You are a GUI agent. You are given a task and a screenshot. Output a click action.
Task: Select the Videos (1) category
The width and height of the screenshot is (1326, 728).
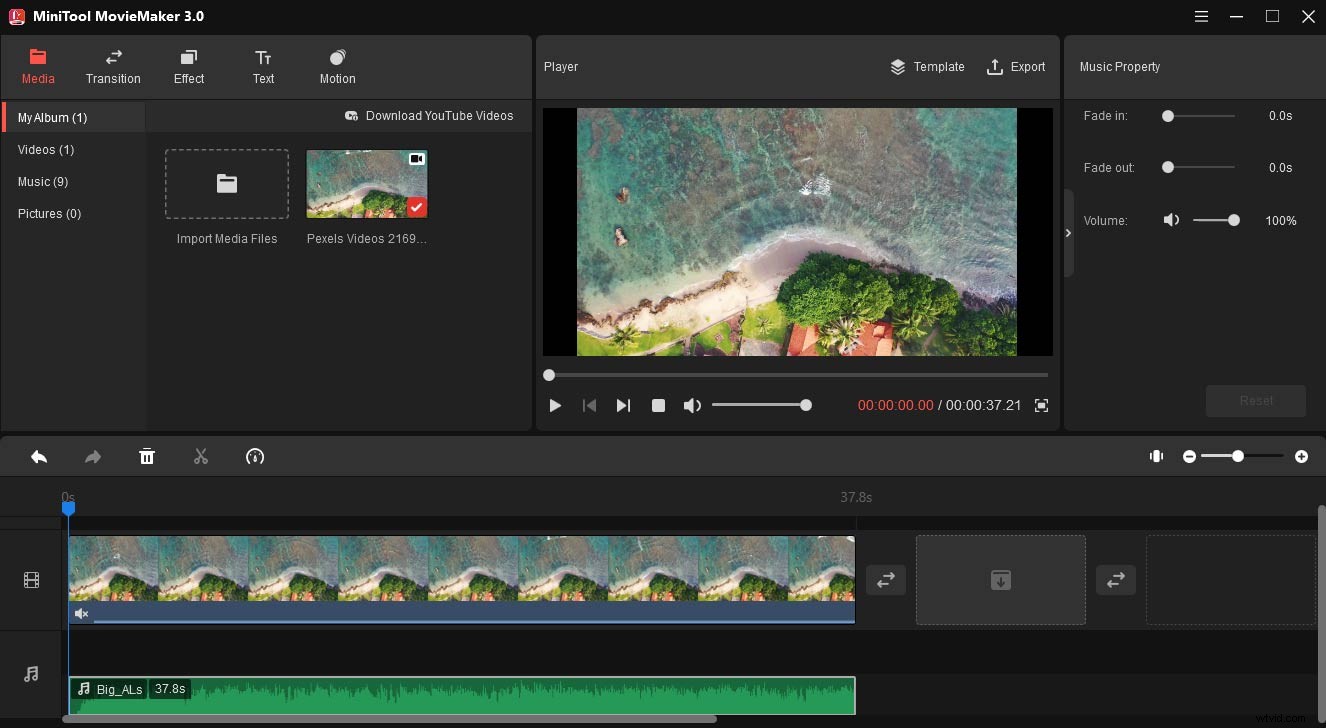(45, 149)
